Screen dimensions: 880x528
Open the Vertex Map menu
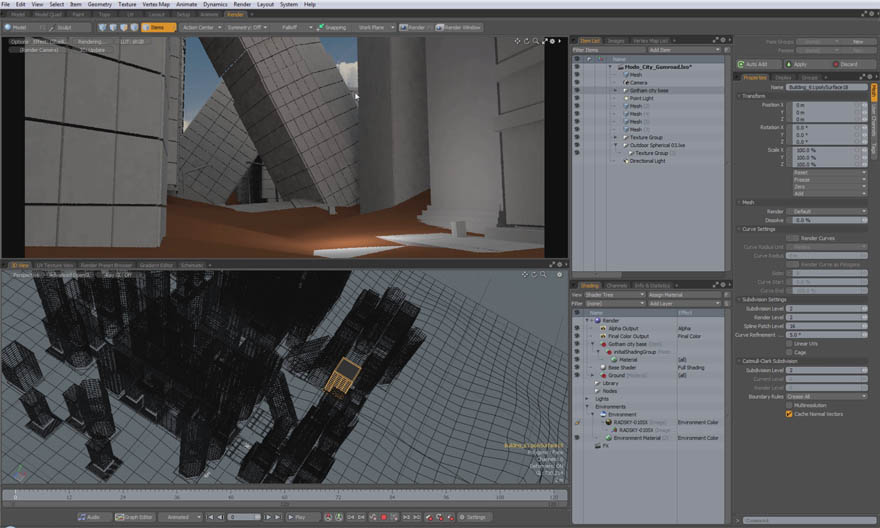pyautogui.click(x=156, y=4)
